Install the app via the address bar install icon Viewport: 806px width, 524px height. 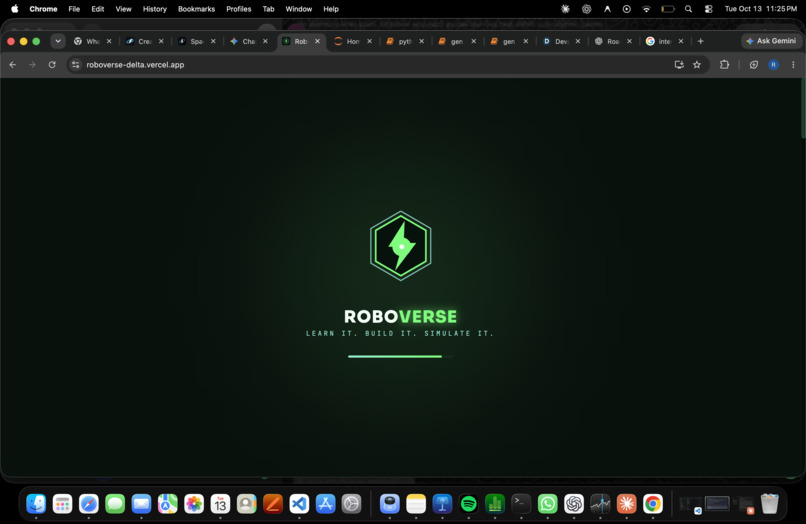click(x=679, y=65)
